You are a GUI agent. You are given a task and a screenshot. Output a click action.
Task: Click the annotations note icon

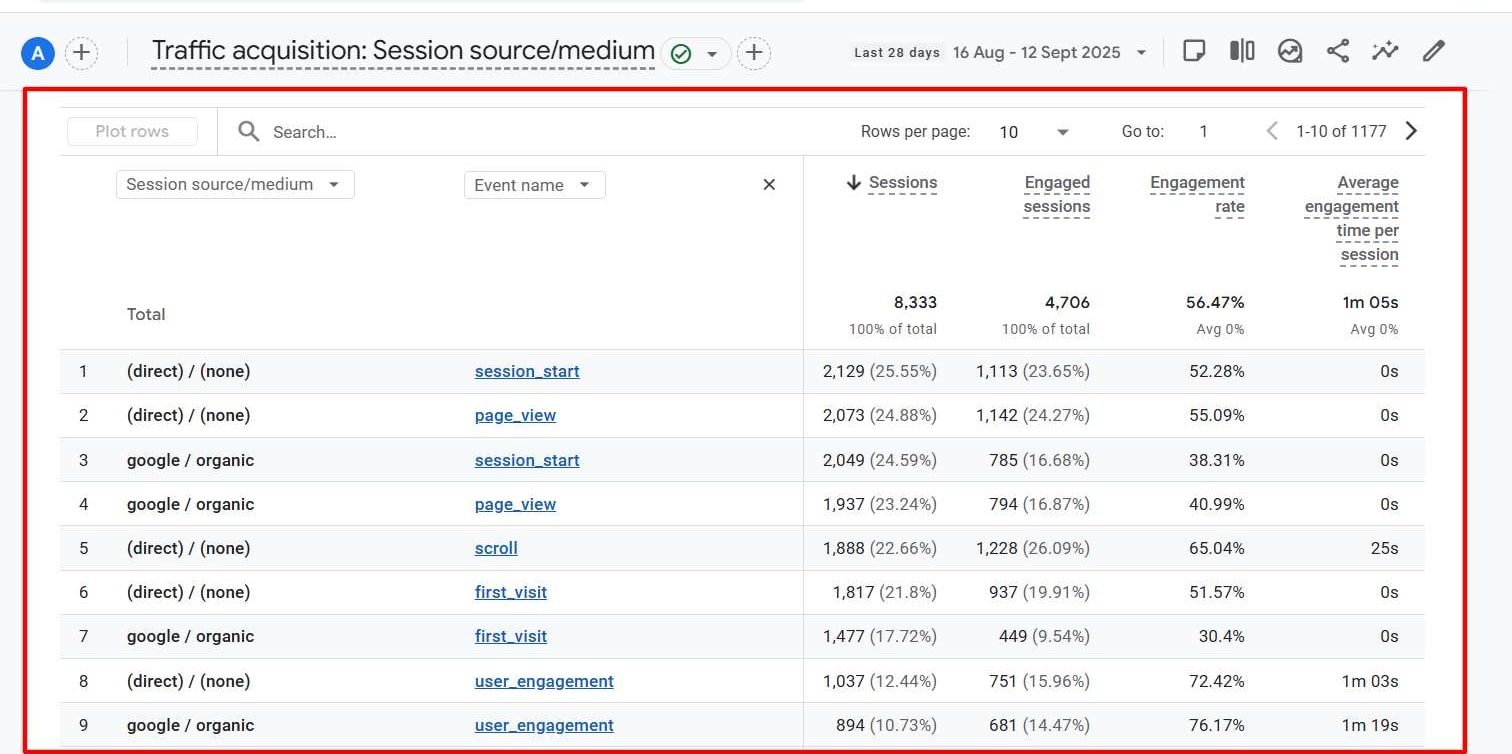click(1194, 51)
